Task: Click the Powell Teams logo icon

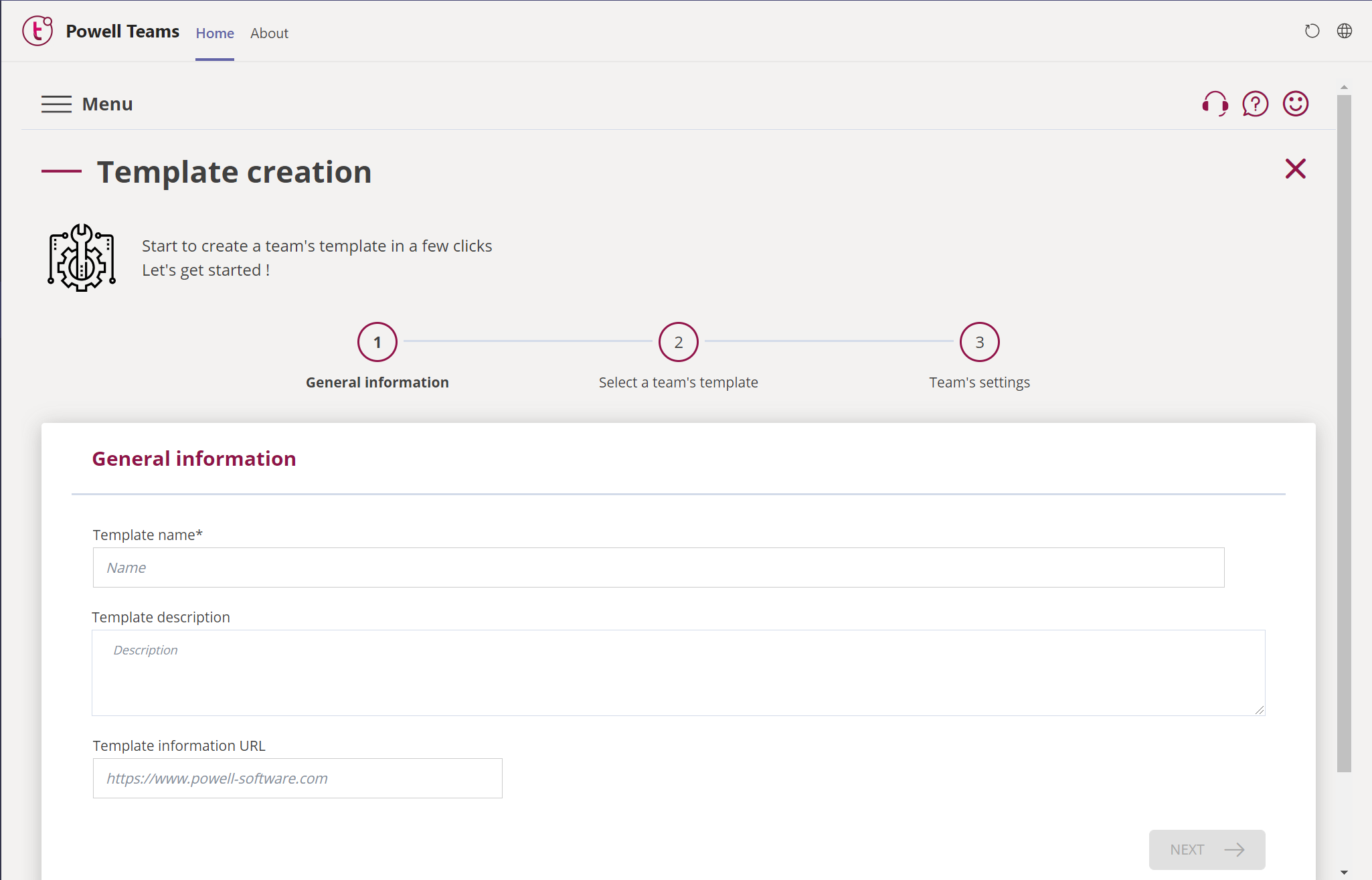Action: coord(37,31)
